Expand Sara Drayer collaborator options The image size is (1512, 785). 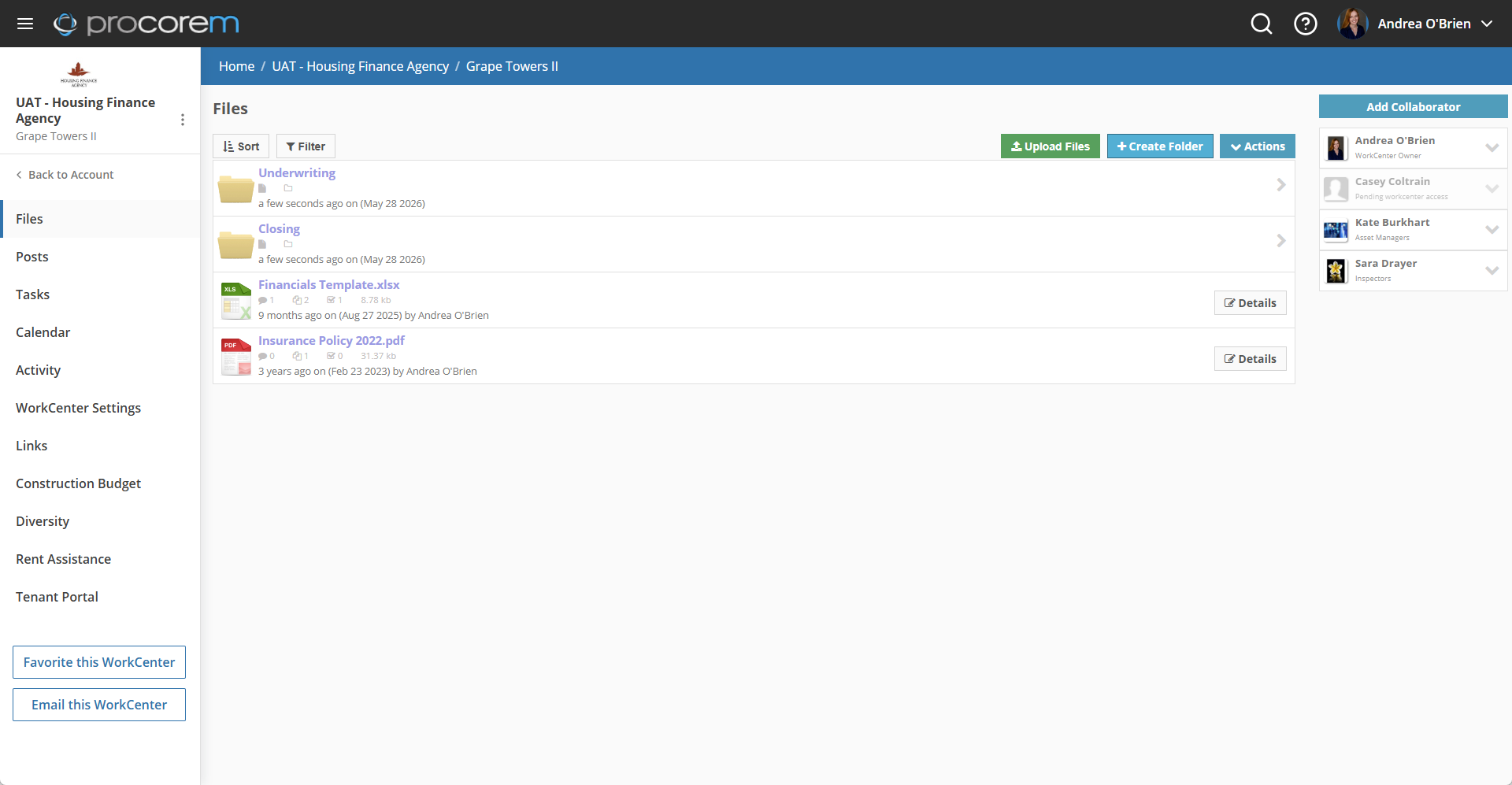tap(1492, 270)
